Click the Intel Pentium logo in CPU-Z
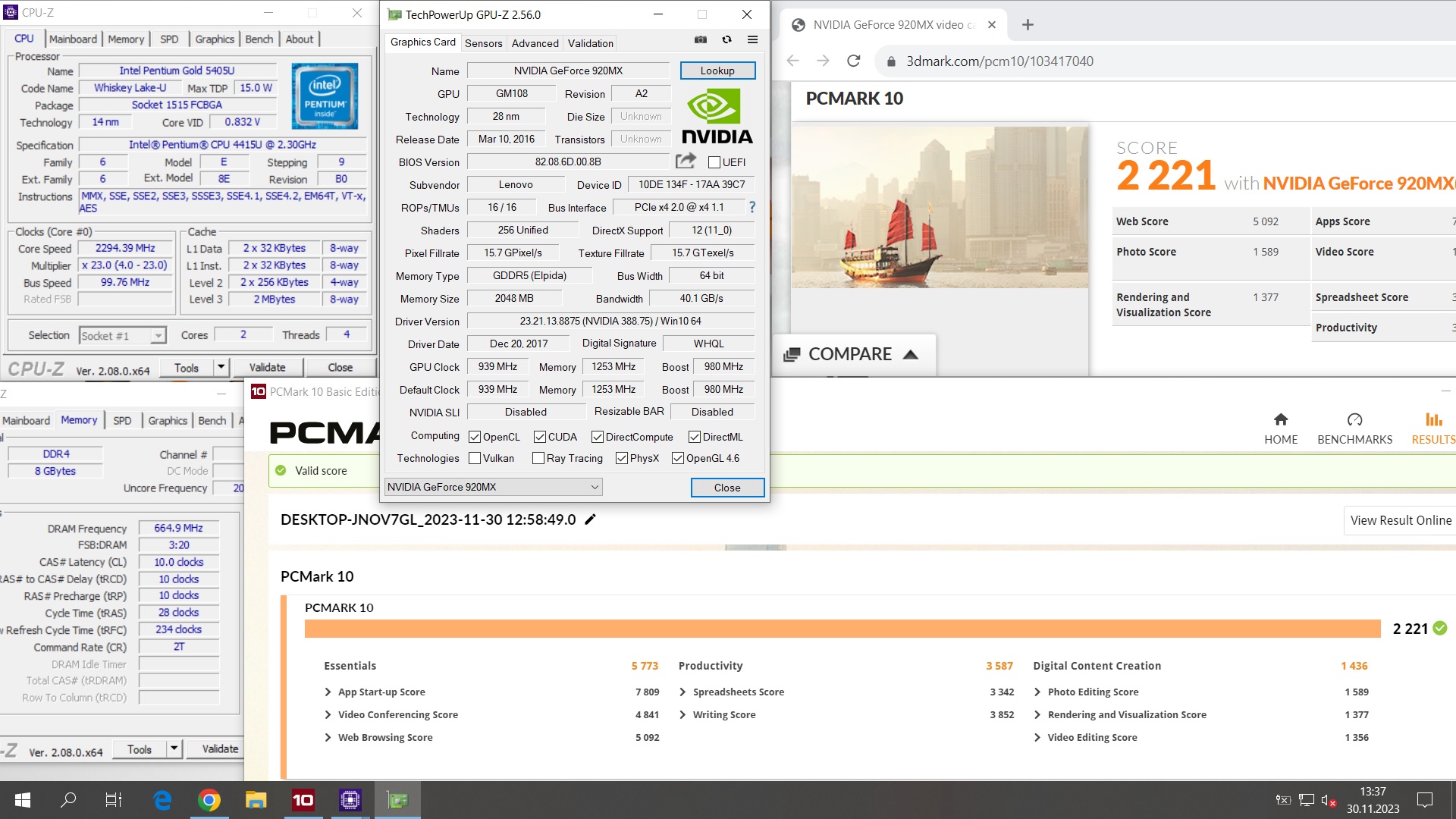Screen dimensions: 1456x819 click(x=325, y=96)
